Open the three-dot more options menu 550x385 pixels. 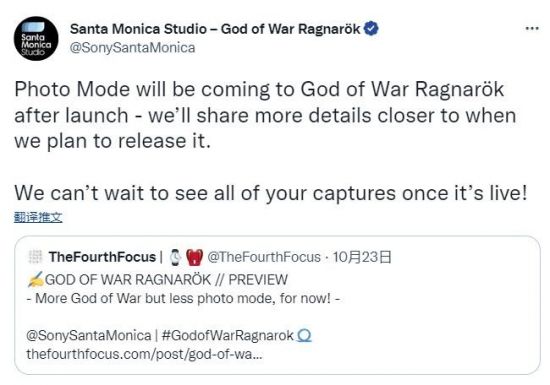point(532,28)
